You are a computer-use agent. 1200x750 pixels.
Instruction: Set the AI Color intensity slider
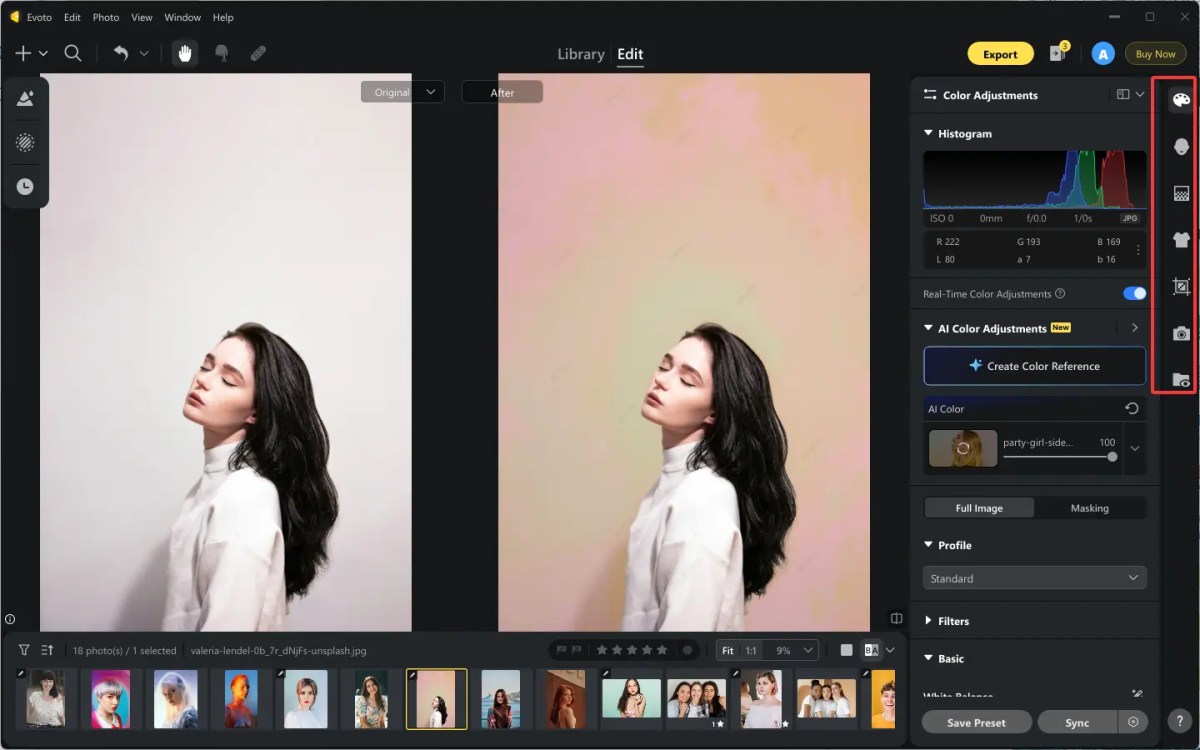point(1112,457)
